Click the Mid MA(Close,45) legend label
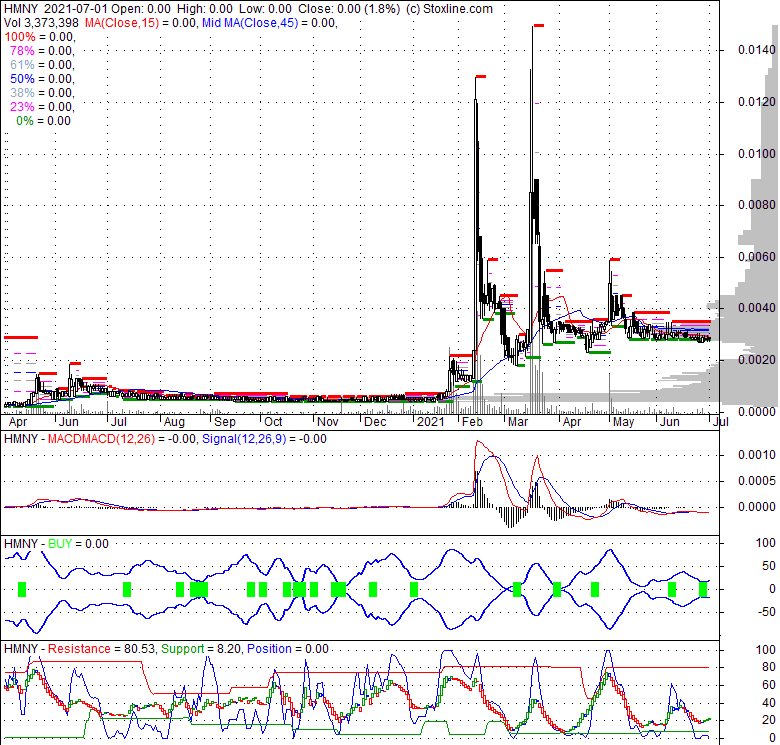The width and height of the screenshot is (780, 745). [250, 23]
